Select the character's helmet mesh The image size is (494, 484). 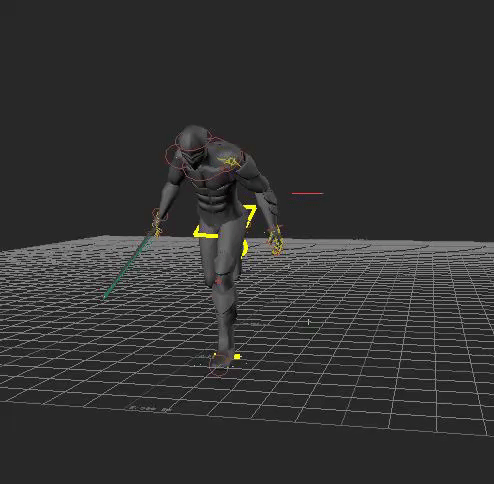193,143
